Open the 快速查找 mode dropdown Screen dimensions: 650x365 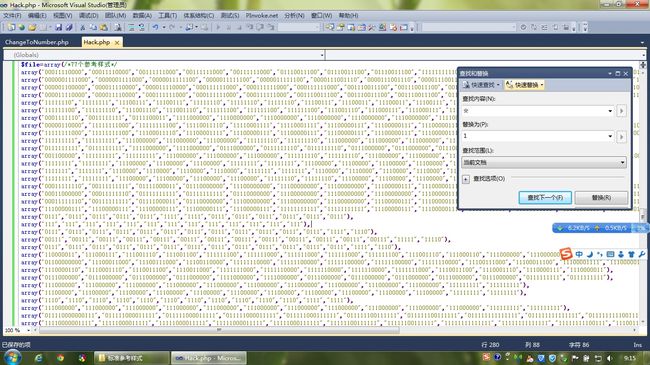click(498, 85)
